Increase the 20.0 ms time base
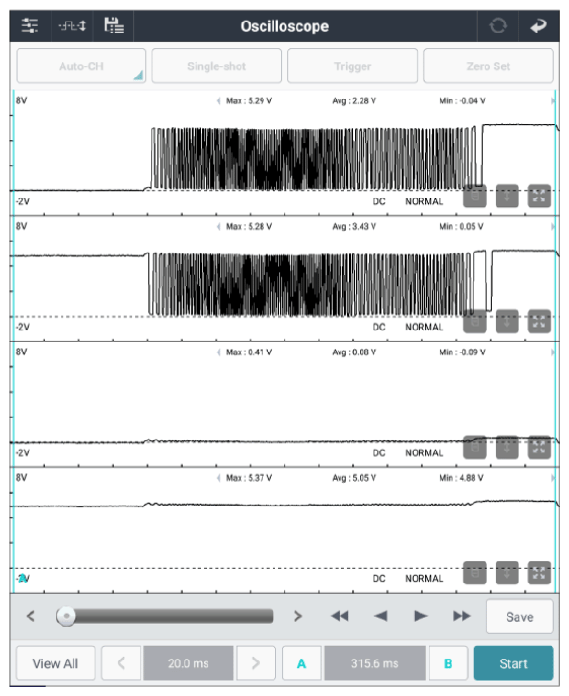Image resolution: width=569 pixels, height=696 pixels. [x=256, y=663]
